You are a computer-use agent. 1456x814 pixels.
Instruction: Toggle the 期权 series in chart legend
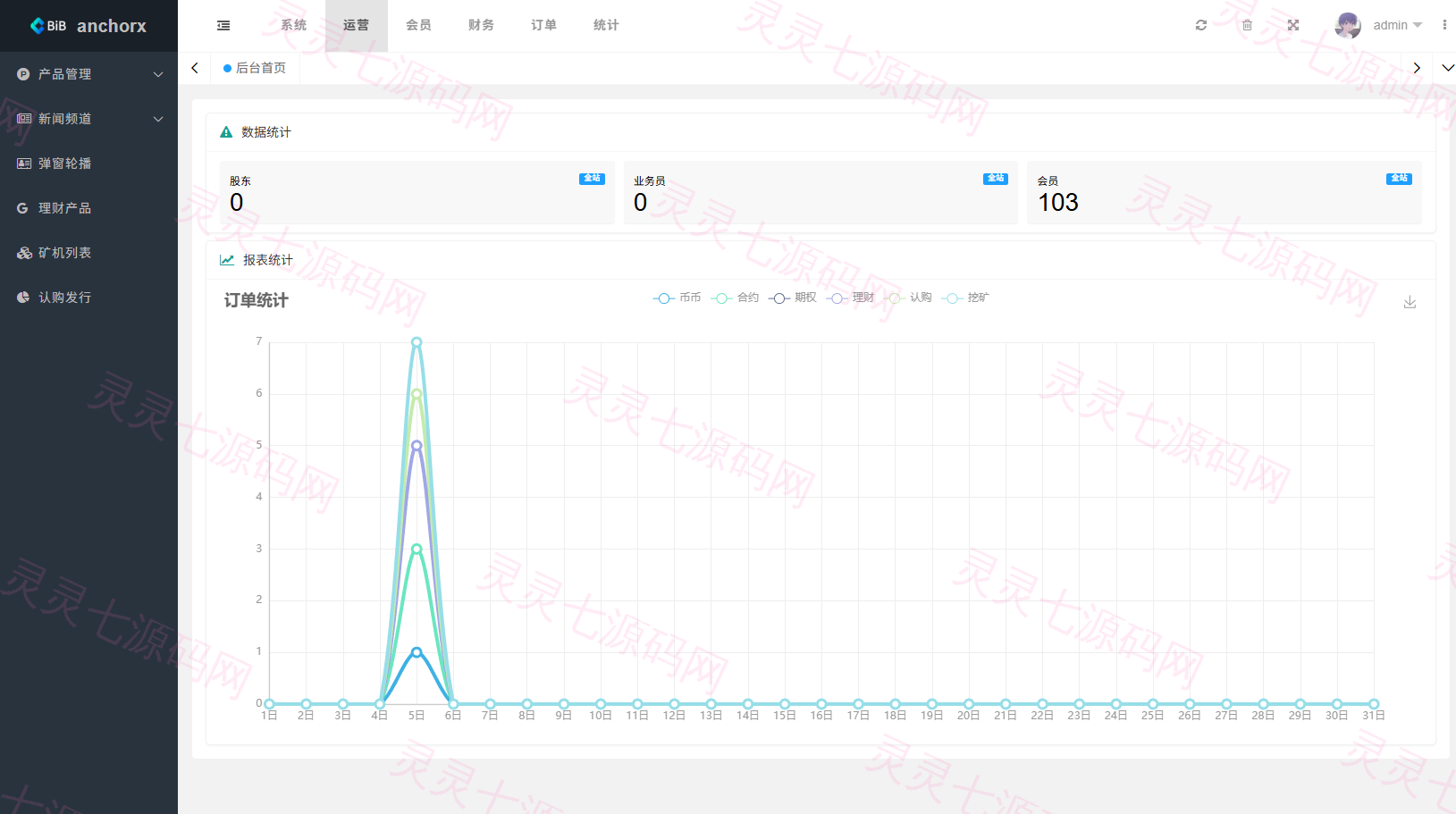(793, 298)
